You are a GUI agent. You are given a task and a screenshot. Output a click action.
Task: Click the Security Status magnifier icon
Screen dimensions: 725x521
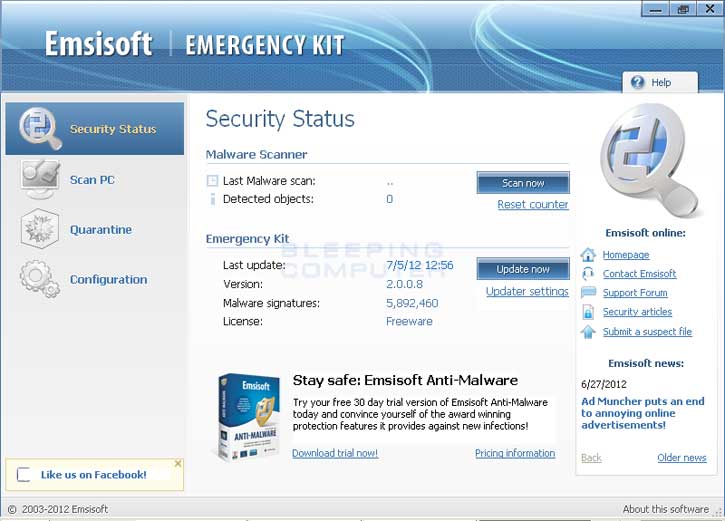tap(41, 129)
